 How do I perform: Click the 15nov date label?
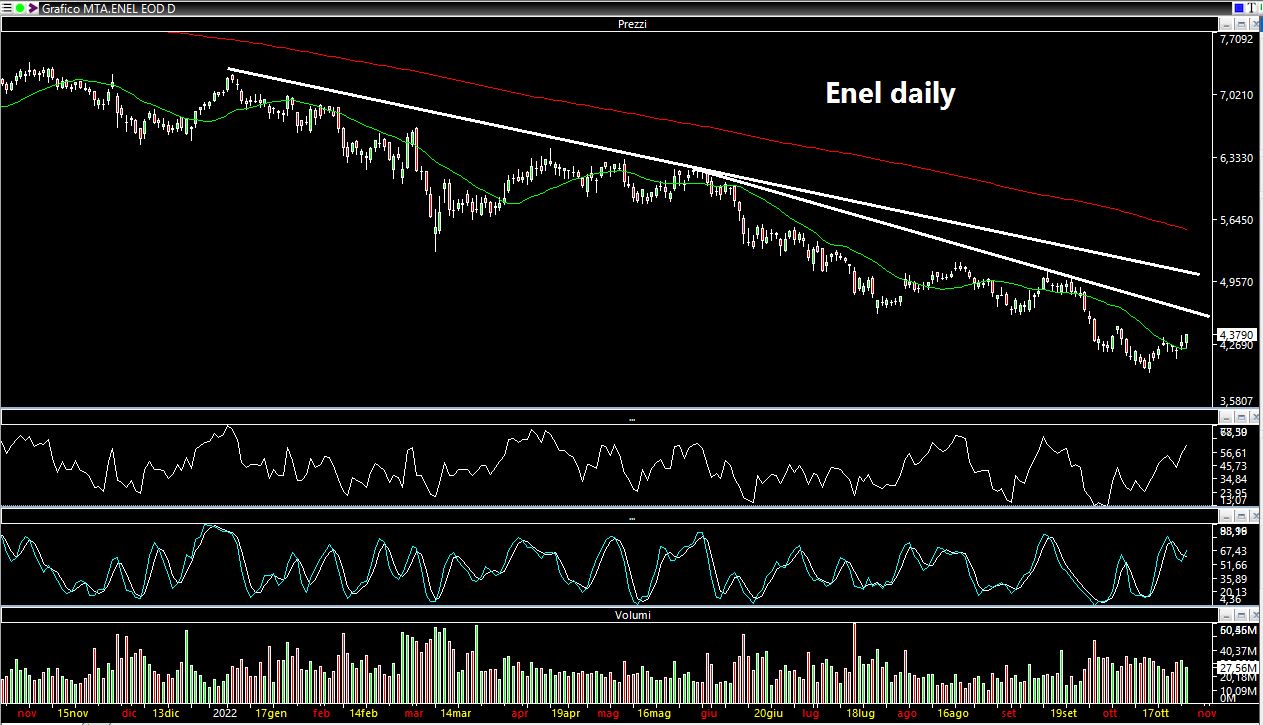tap(73, 714)
